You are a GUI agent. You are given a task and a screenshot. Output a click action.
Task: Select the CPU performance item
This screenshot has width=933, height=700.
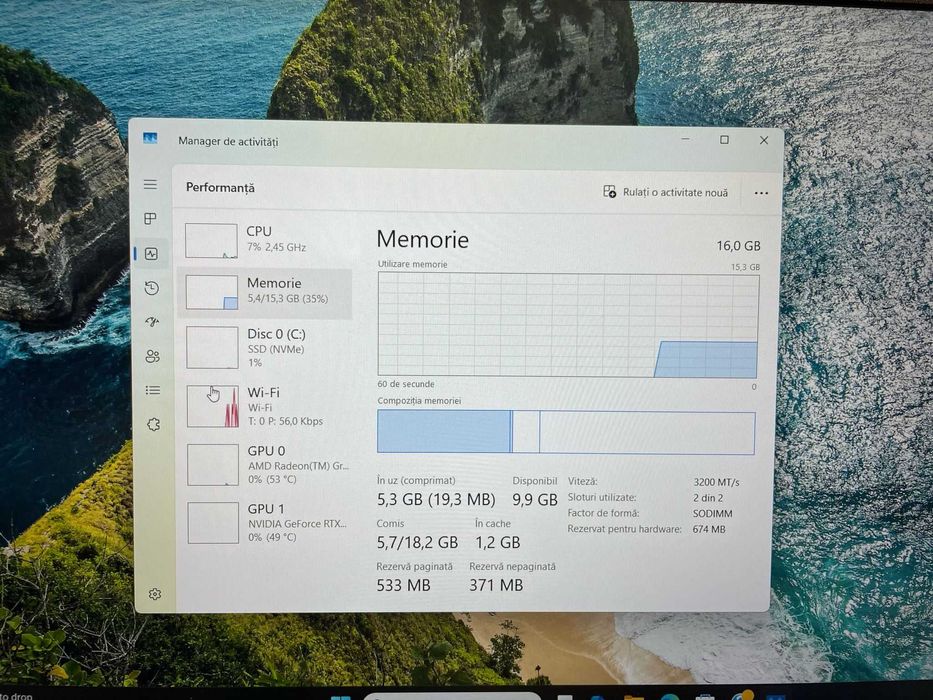click(x=265, y=240)
